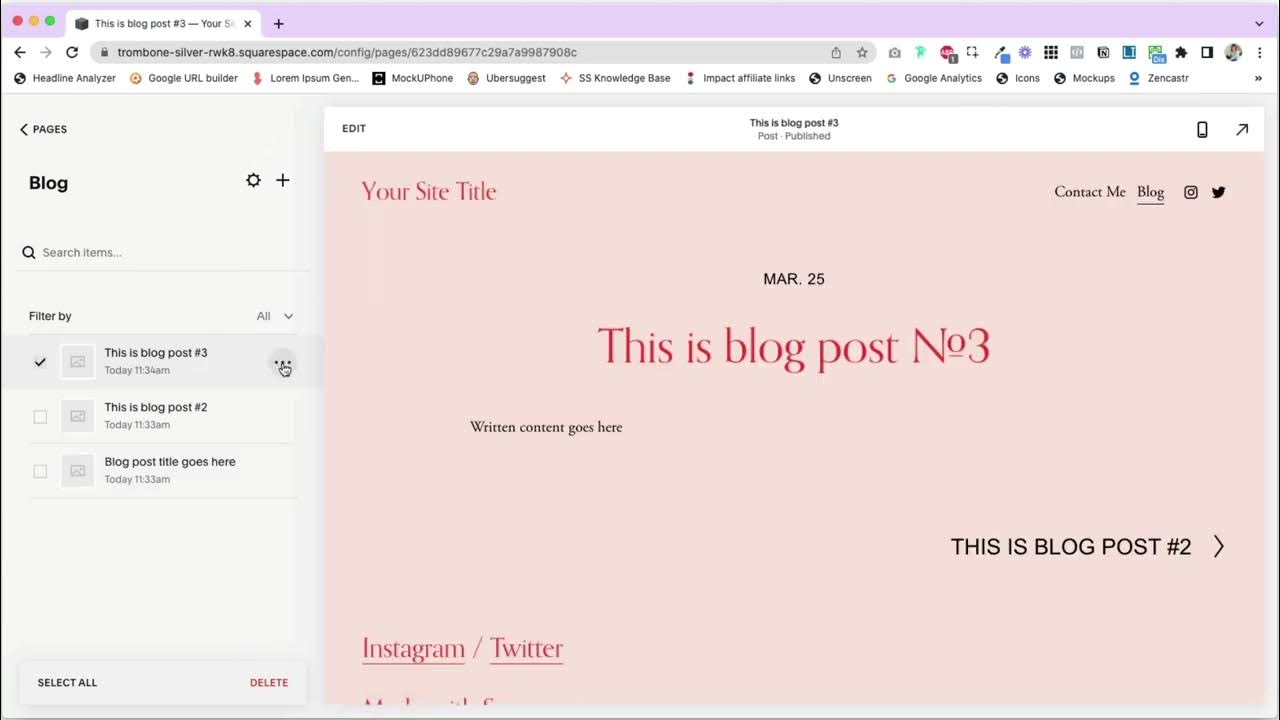
Task: Open MockUPhone bookmark
Action: point(412,78)
